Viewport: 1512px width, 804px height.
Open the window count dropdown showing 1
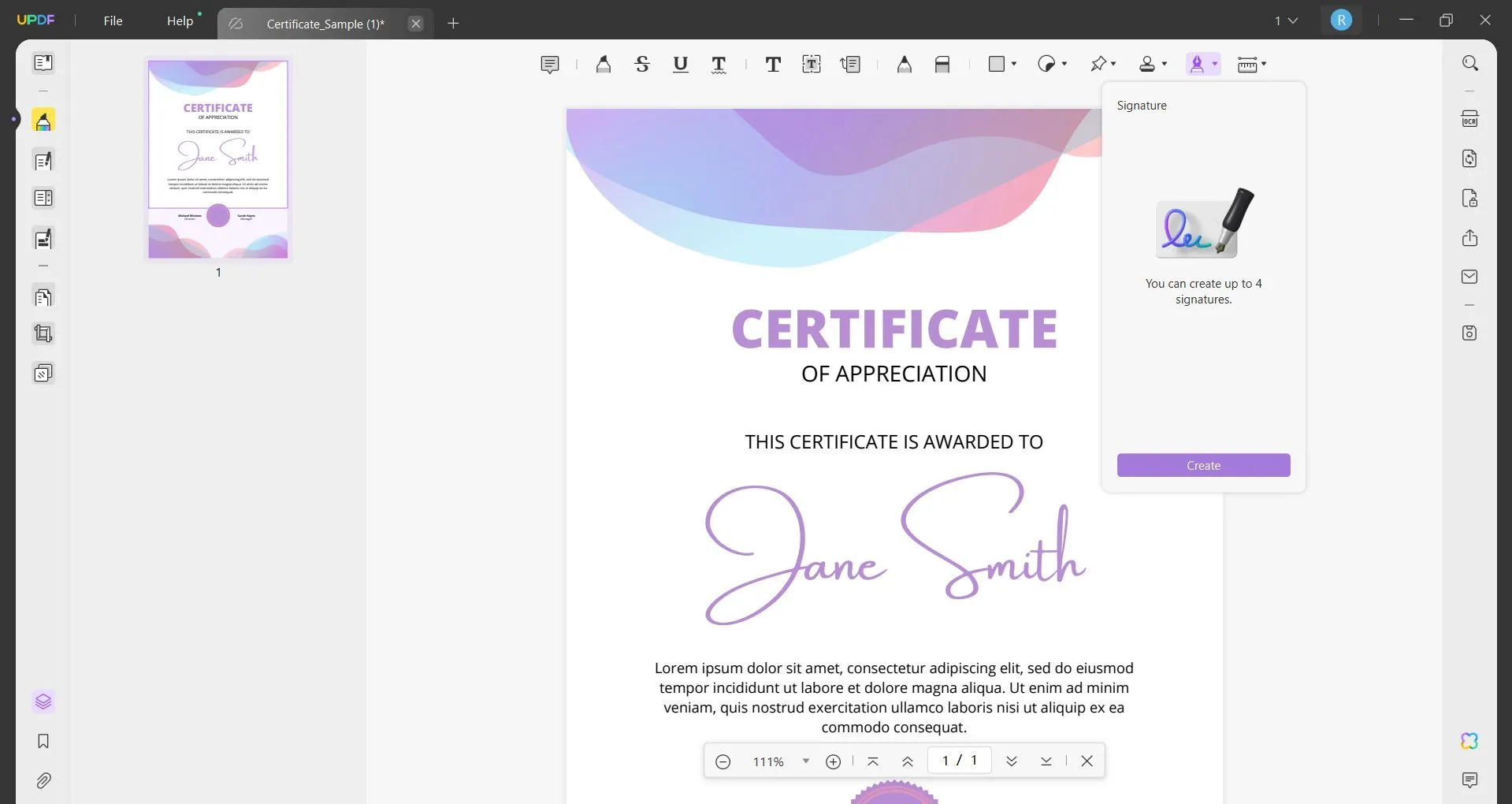[1286, 20]
